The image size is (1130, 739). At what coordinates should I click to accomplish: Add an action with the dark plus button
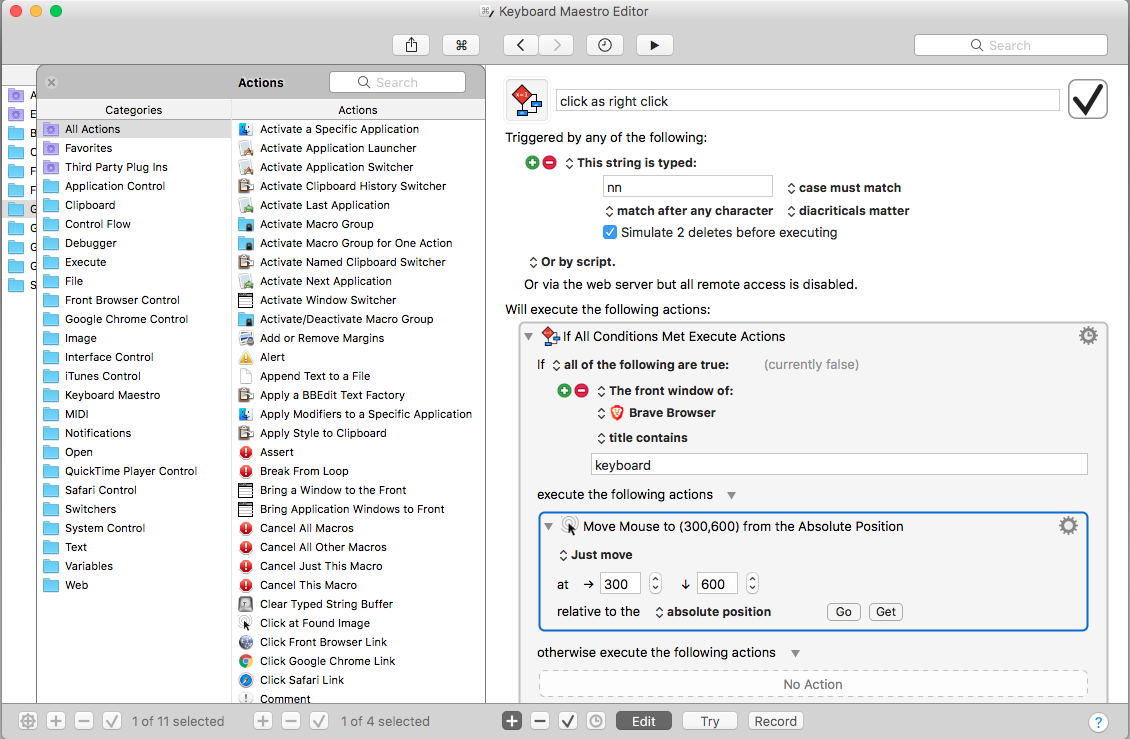[x=512, y=721]
